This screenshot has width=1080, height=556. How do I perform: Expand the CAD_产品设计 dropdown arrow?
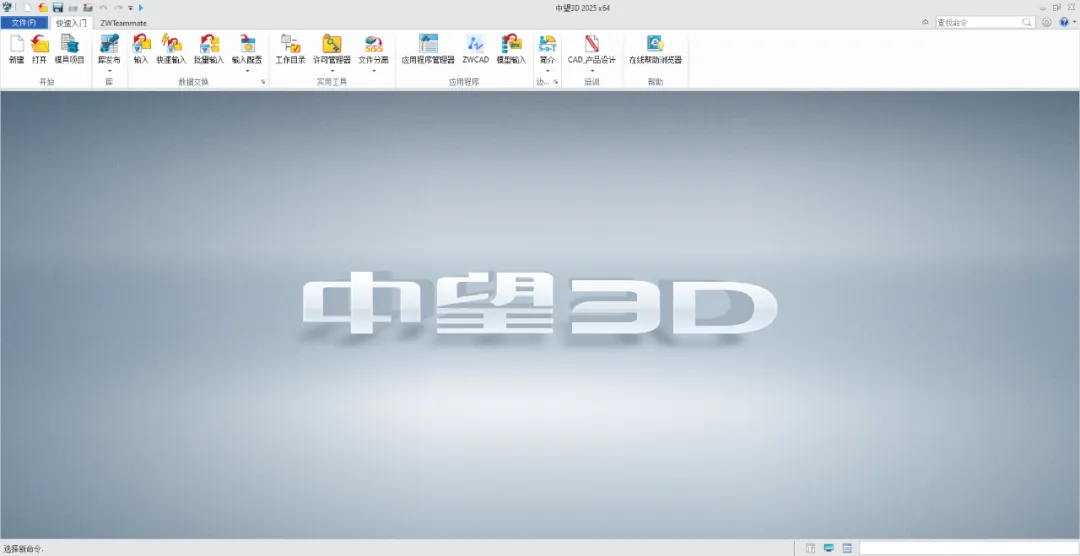point(592,70)
